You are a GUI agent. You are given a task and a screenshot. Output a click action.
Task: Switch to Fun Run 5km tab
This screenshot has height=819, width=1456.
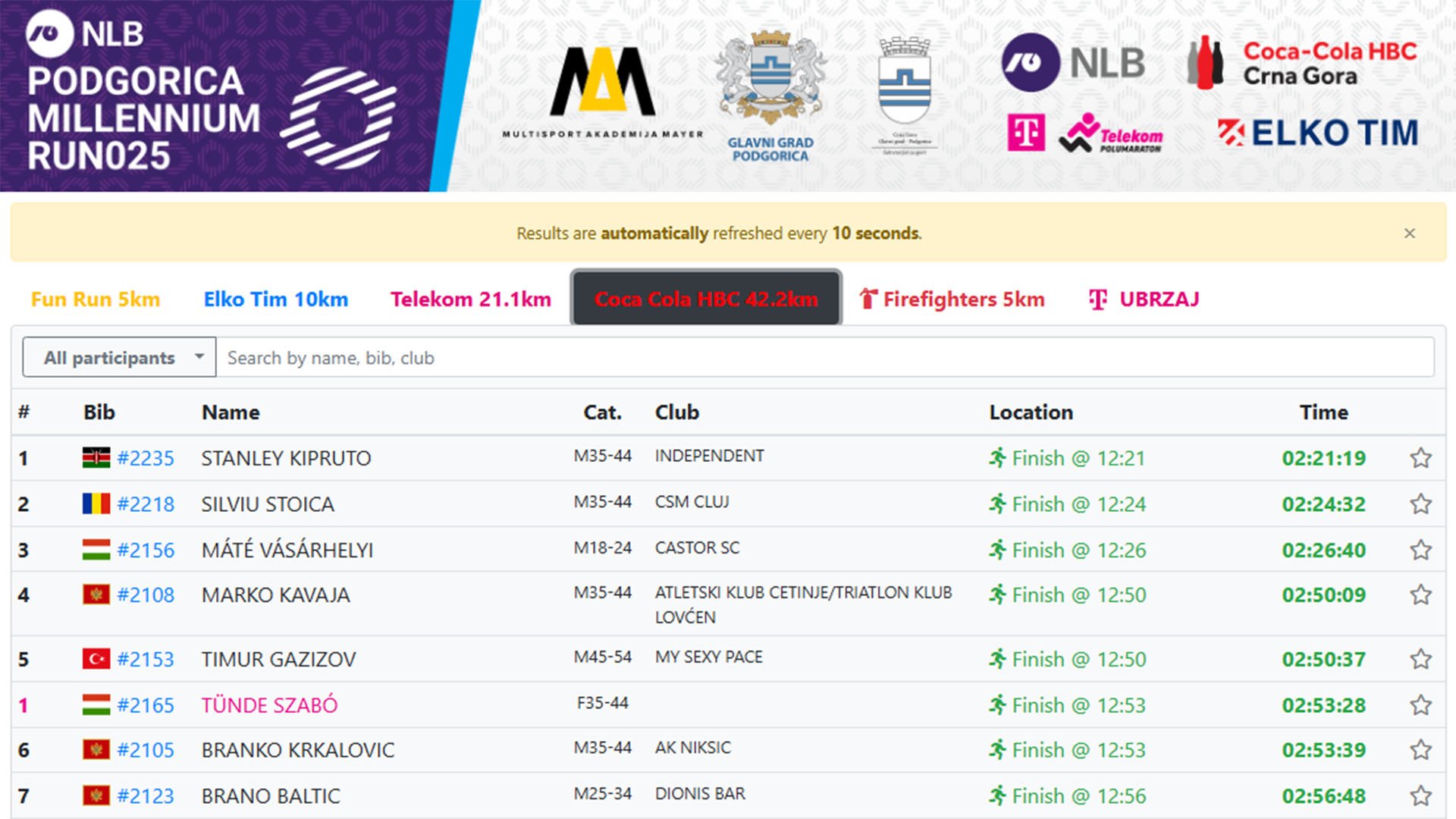click(96, 300)
